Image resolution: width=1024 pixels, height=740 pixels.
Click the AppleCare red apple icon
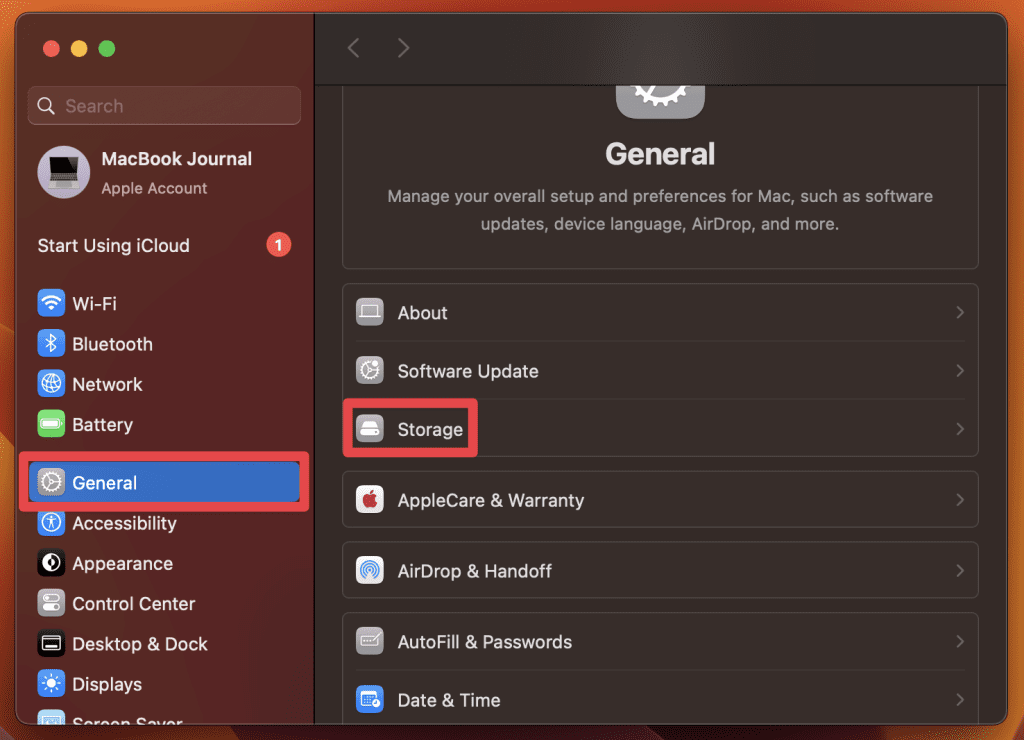point(370,500)
